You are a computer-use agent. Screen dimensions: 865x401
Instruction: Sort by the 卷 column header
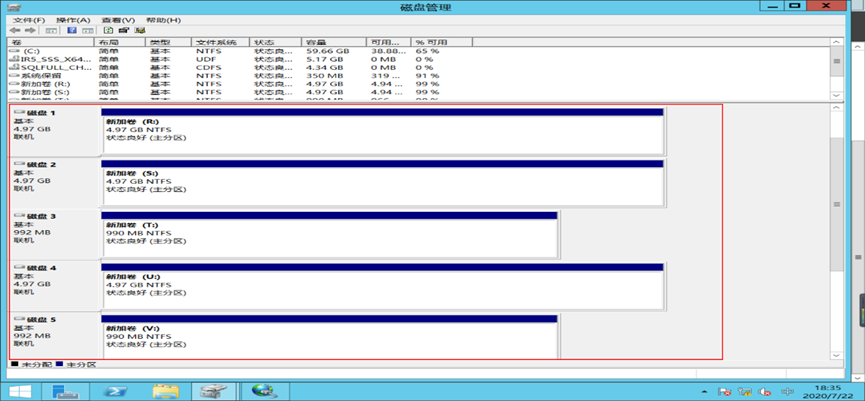tap(51, 42)
